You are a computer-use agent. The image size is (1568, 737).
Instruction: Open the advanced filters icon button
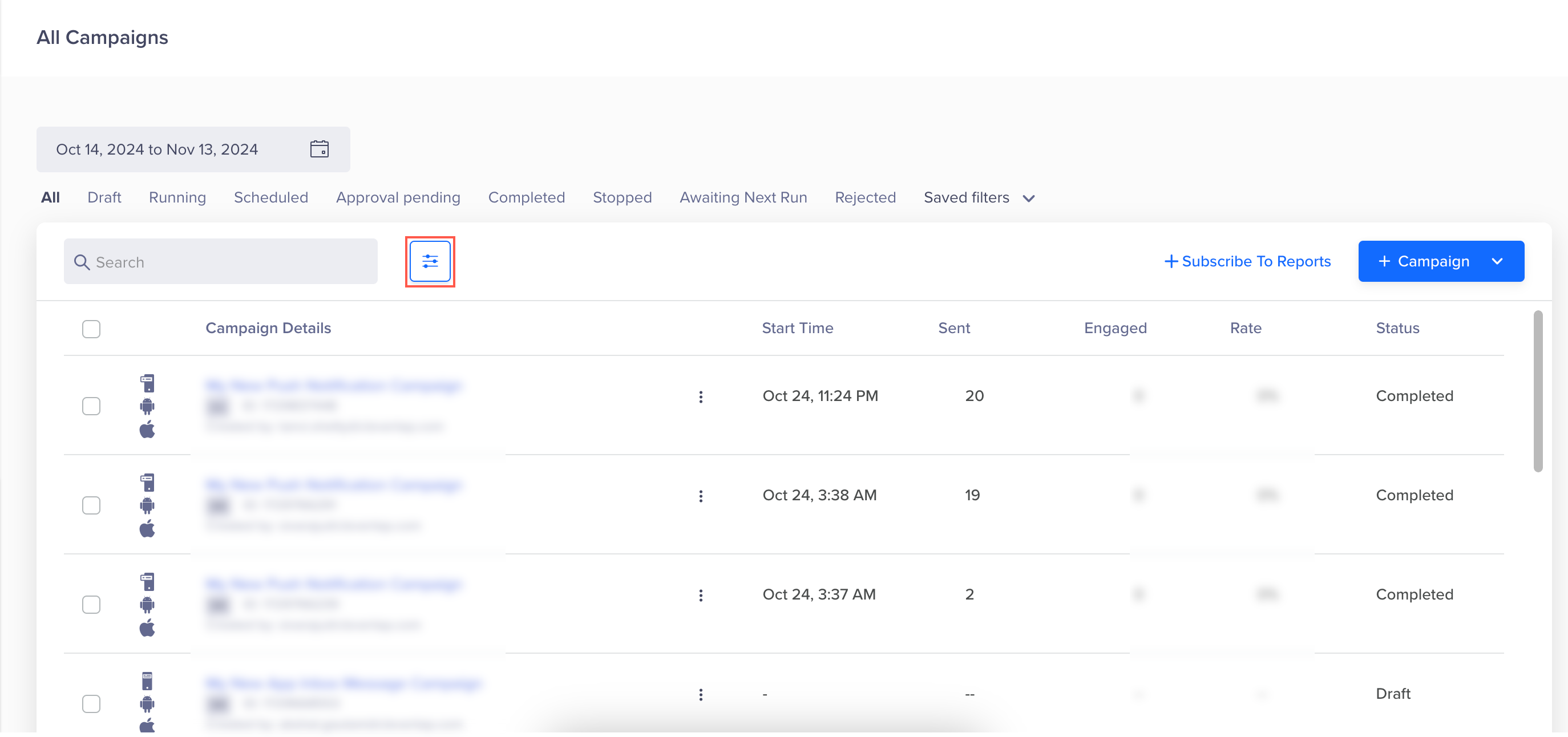430,262
